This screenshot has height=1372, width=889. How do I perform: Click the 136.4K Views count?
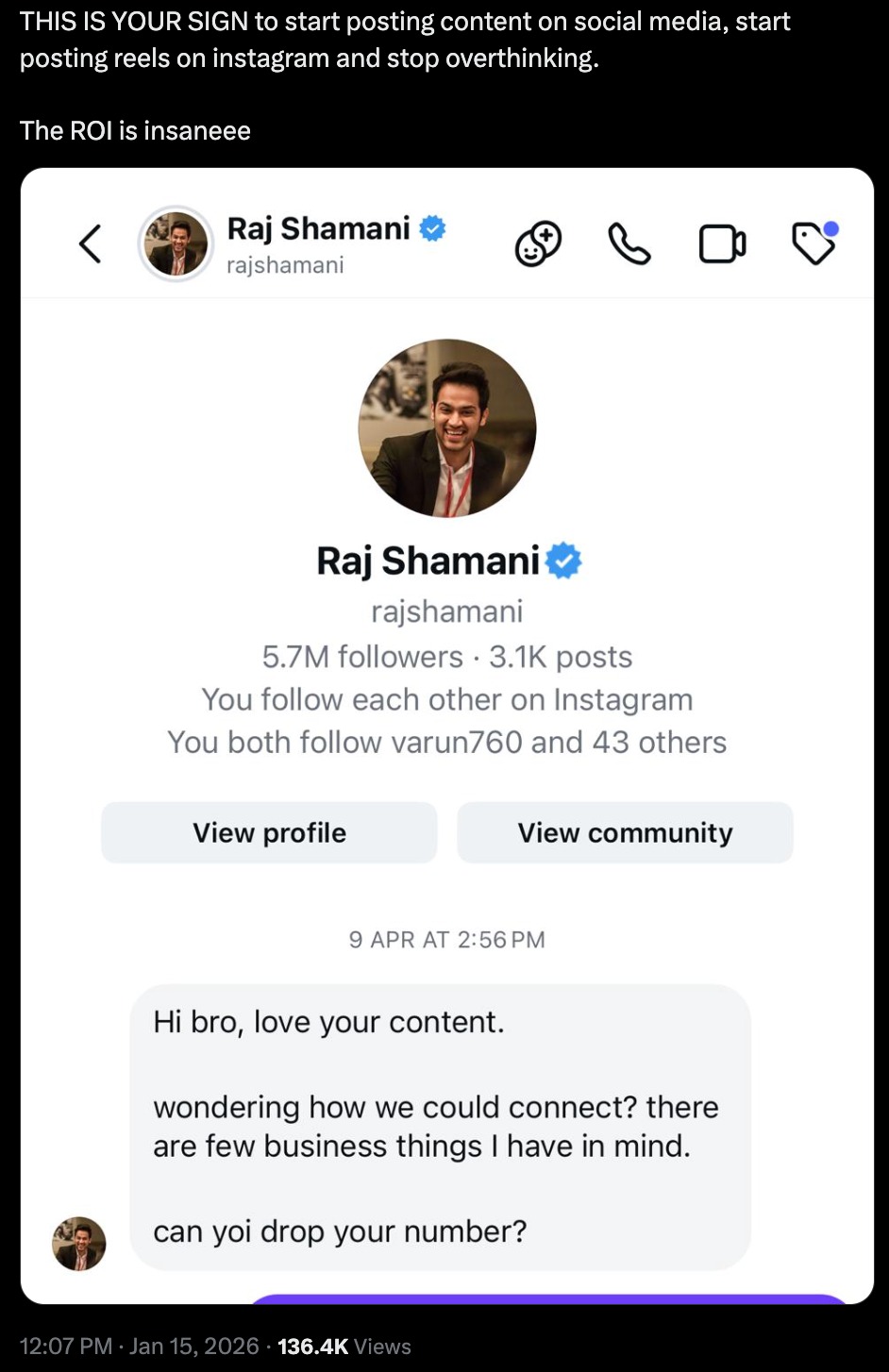(344, 1347)
